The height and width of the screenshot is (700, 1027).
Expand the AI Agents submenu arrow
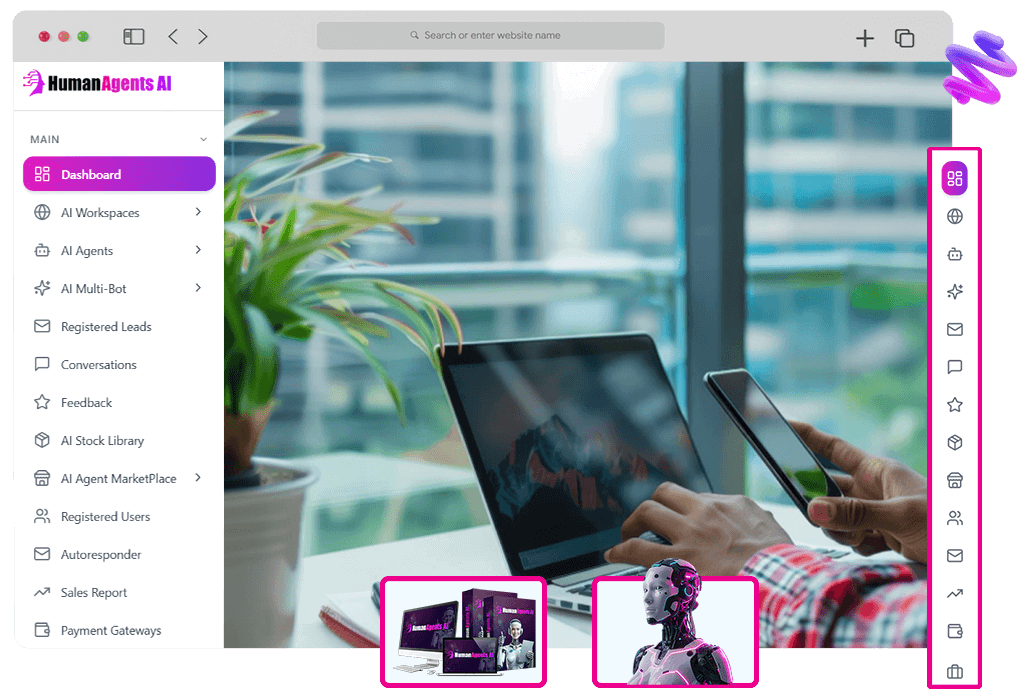[198, 250]
